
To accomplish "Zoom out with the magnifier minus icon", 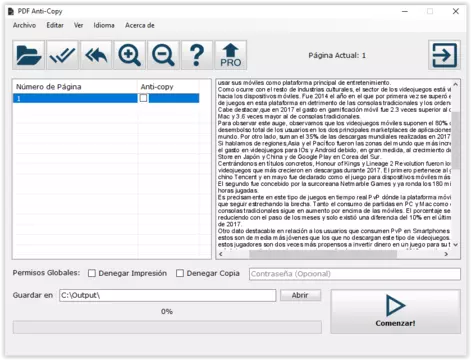I will [163, 55].
